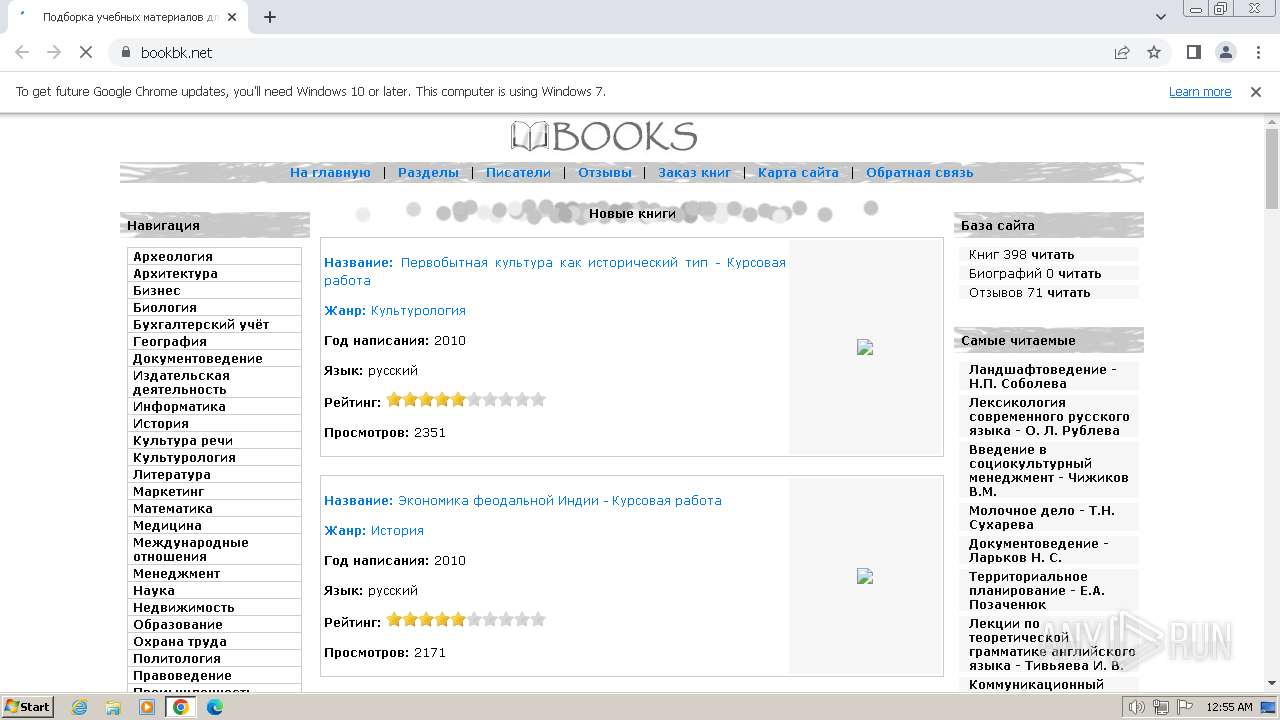Click читать next to Отзывов 71
The width and height of the screenshot is (1280, 720).
pos(1069,292)
